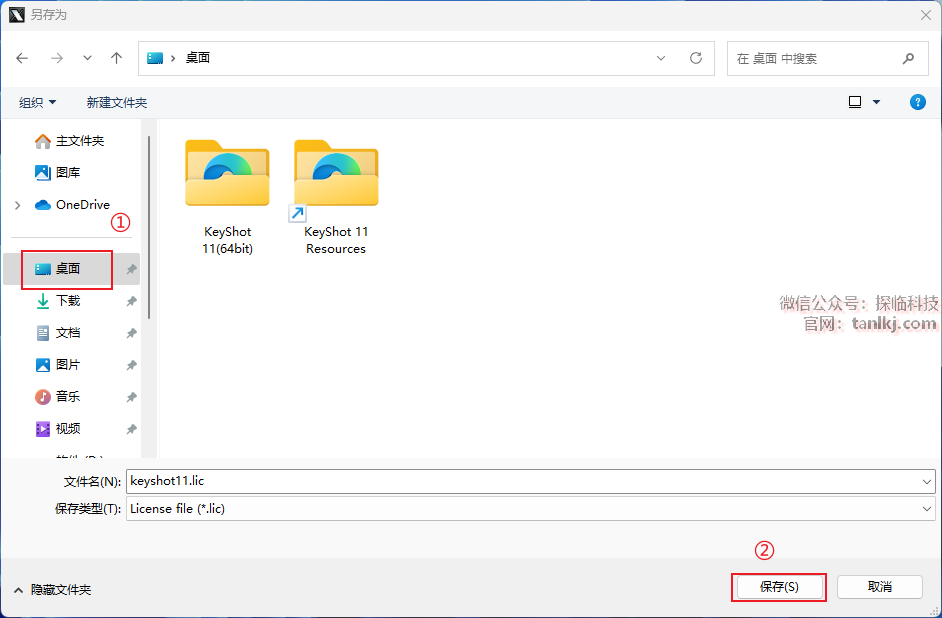Change the view layout icon

click(x=855, y=102)
